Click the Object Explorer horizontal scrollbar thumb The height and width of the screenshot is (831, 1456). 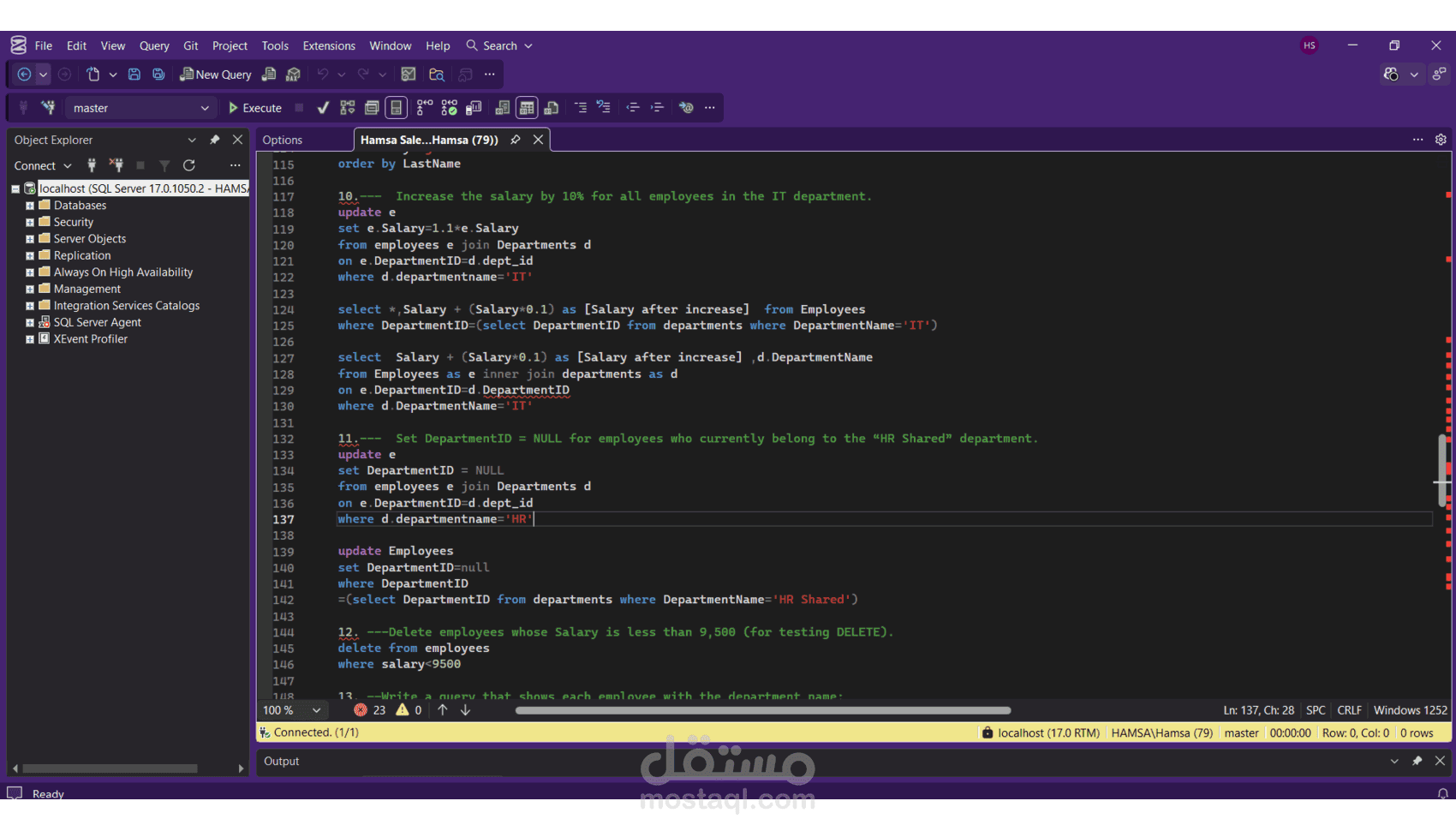click(x=110, y=768)
